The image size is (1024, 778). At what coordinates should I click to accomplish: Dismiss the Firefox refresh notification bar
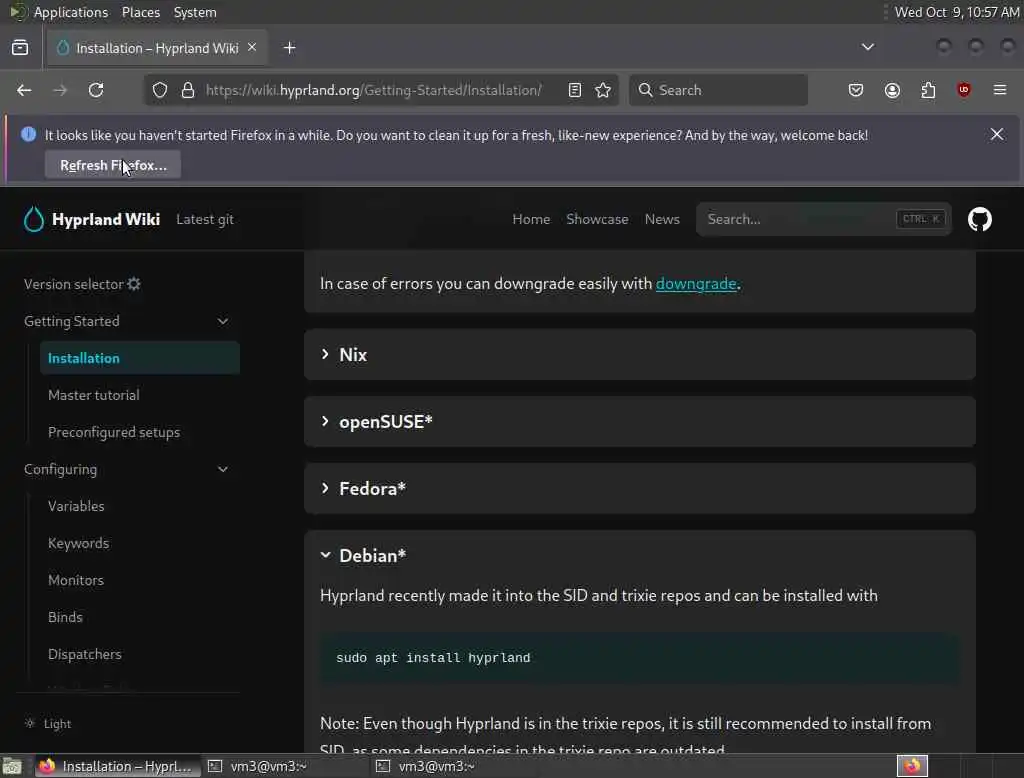click(997, 134)
